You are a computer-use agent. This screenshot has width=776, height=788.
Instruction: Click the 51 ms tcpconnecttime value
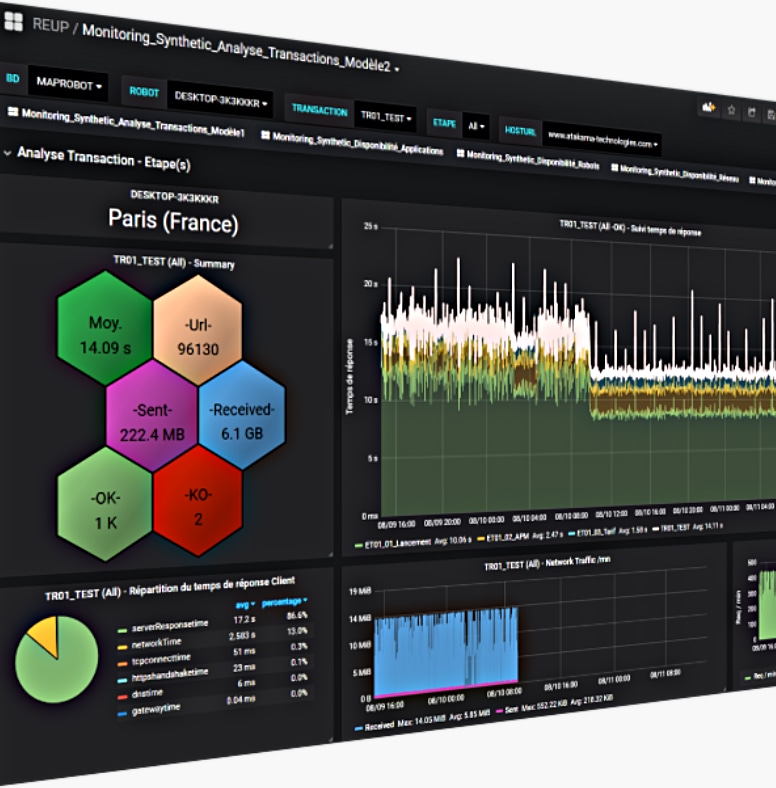coord(244,652)
